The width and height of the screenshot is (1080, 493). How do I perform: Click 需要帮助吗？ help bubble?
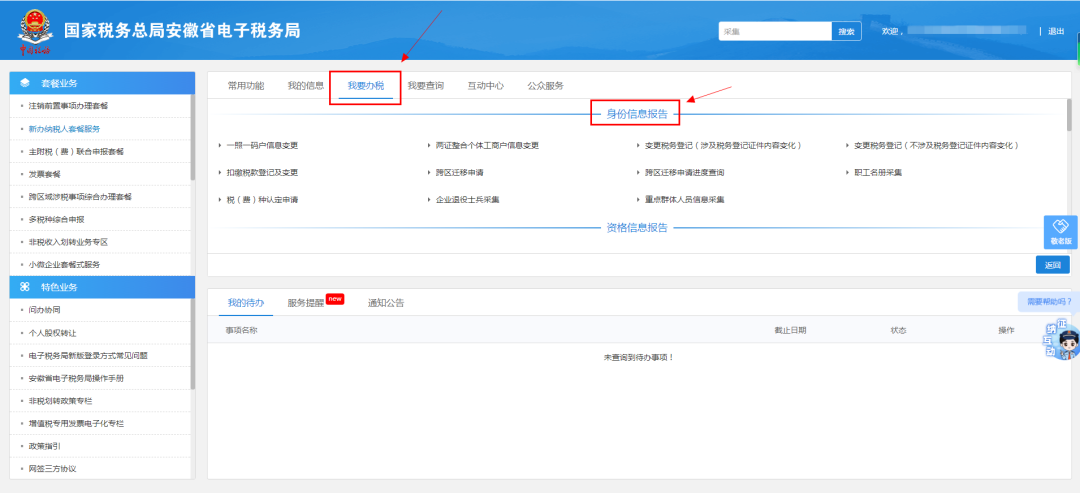coord(1048,301)
